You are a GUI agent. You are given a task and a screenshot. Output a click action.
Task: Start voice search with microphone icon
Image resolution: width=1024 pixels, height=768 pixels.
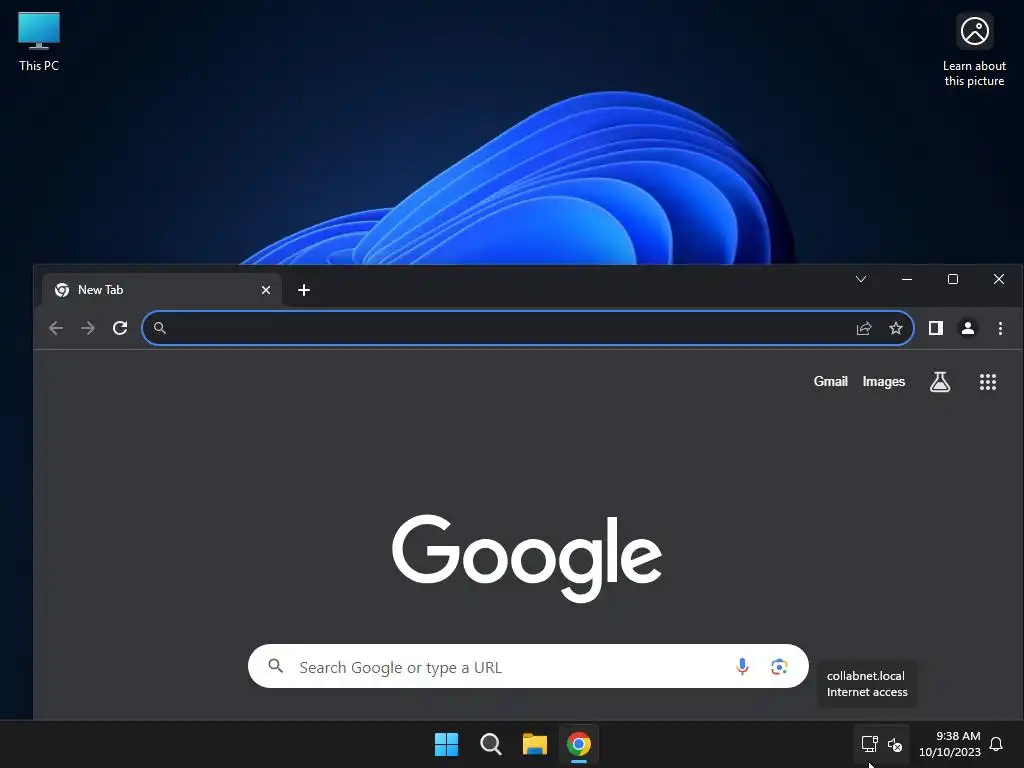click(742, 666)
